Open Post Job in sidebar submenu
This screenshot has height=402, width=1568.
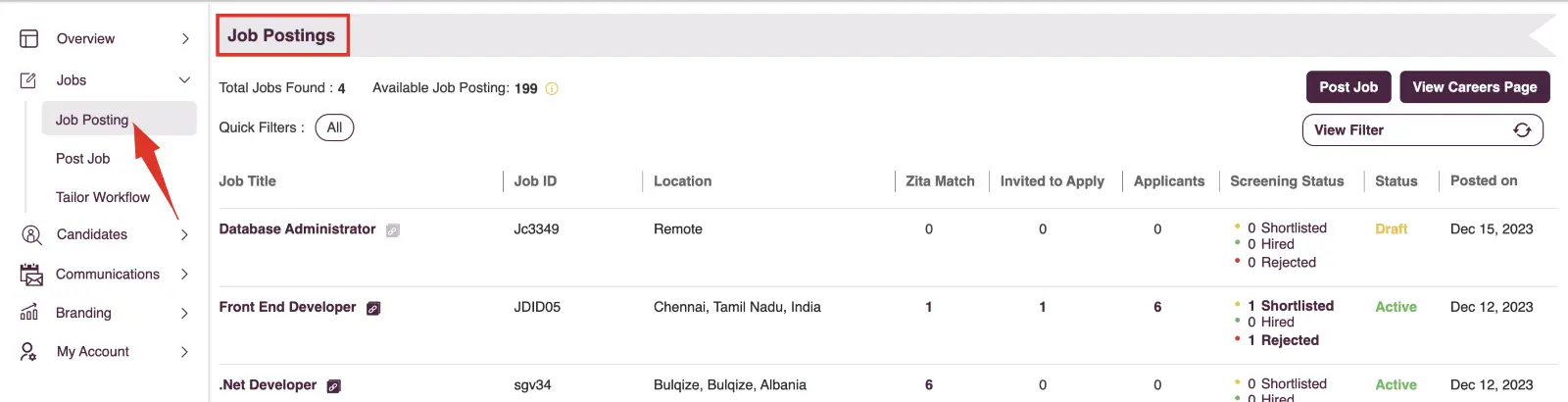pyautogui.click(x=82, y=158)
